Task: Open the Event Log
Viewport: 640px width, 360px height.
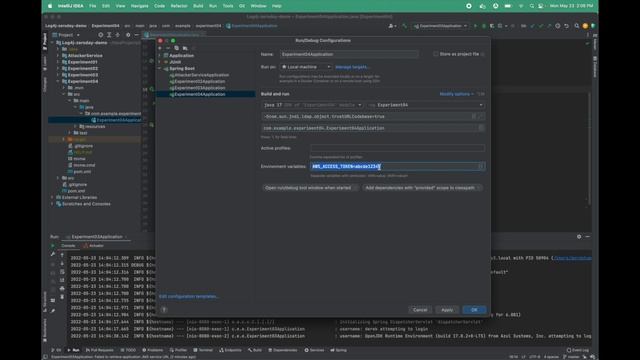Action: point(578,350)
